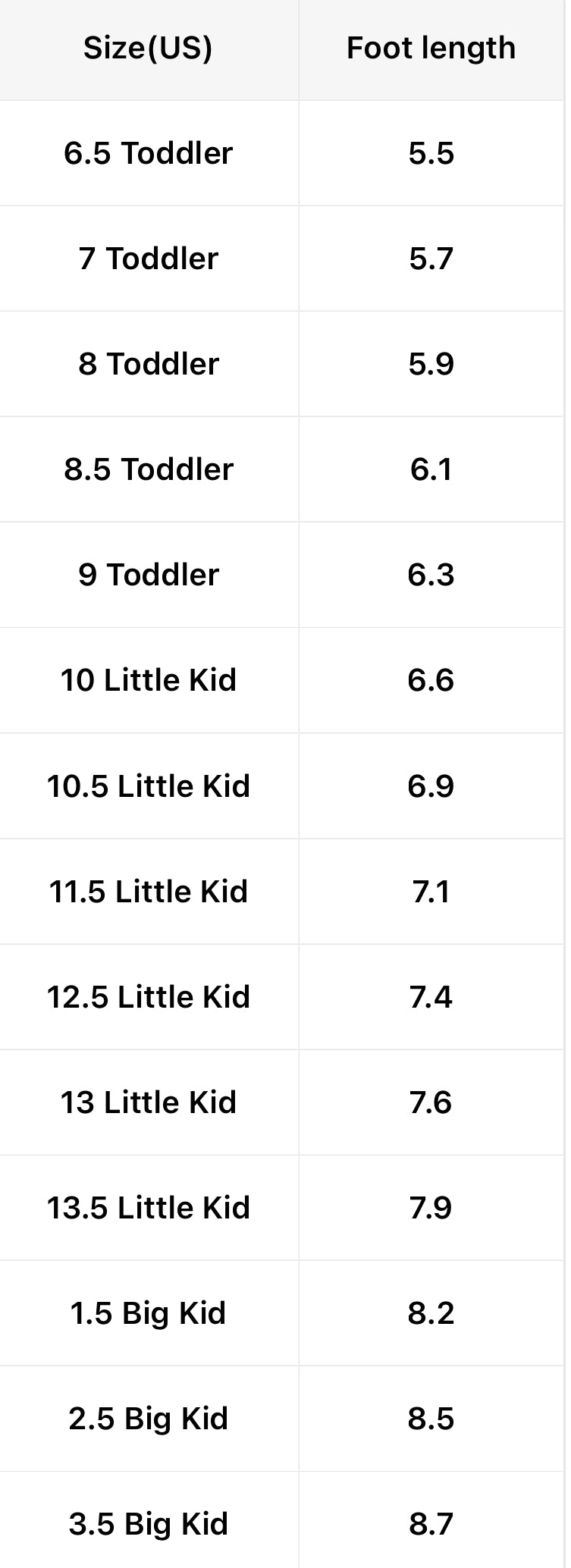Click the 5.5 foot length value
The width and height of the screenshot is (571, 1568).
pos(431,153)
